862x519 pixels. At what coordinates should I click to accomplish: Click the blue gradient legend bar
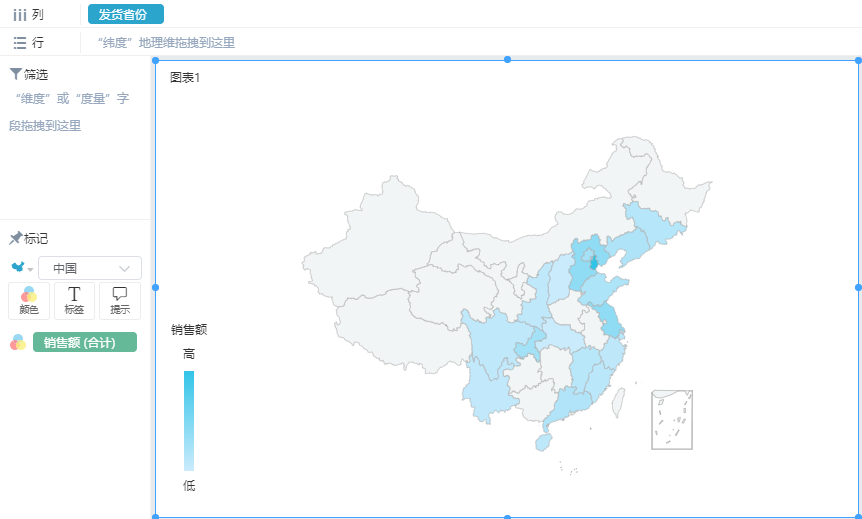pyautogui.click(x=189, y=421)
